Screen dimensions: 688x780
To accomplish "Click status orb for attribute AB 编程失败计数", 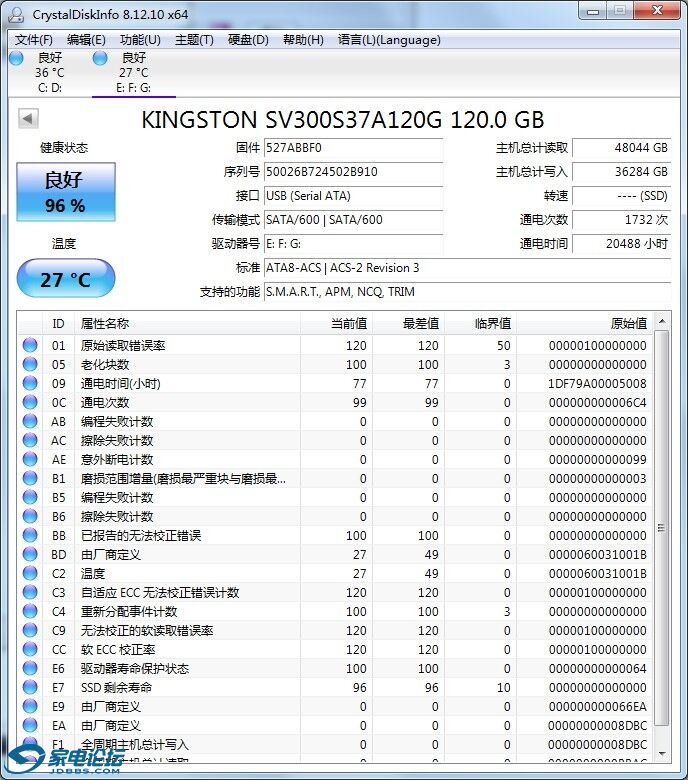I will (x=30, y=421).
